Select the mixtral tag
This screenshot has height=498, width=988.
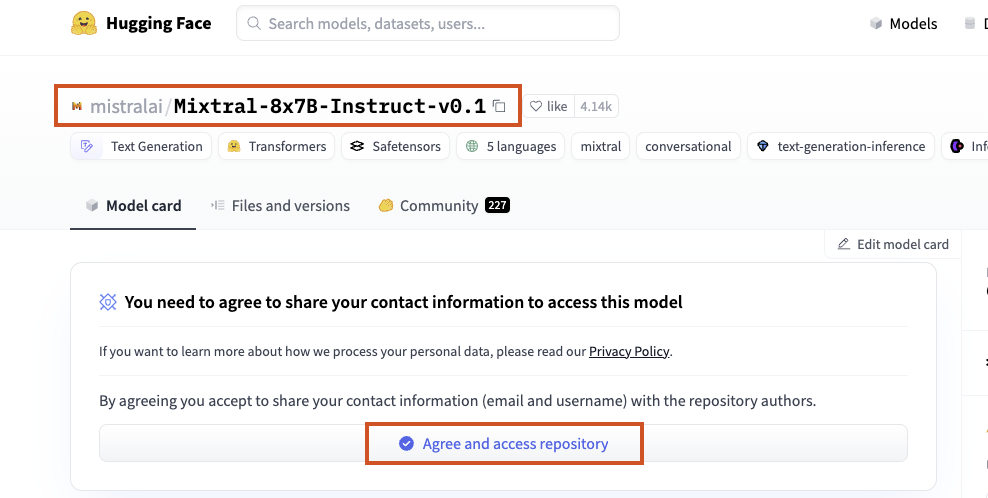pyautogui.click(x=600, y=146)
